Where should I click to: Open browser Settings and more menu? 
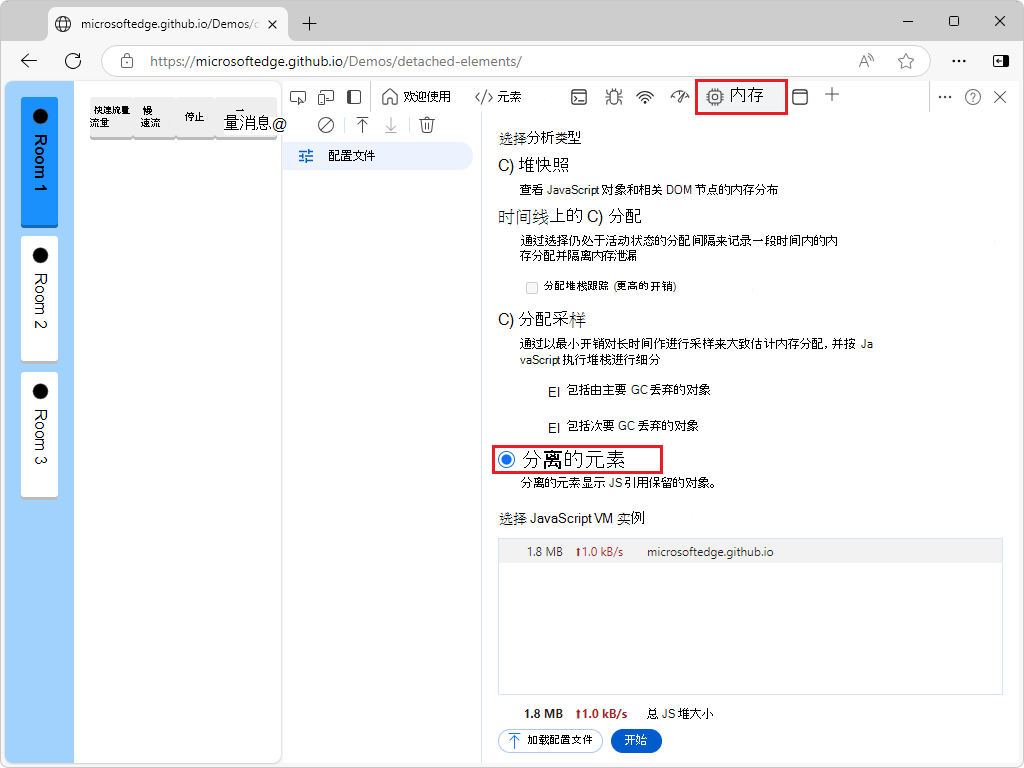tap(959, 61)
